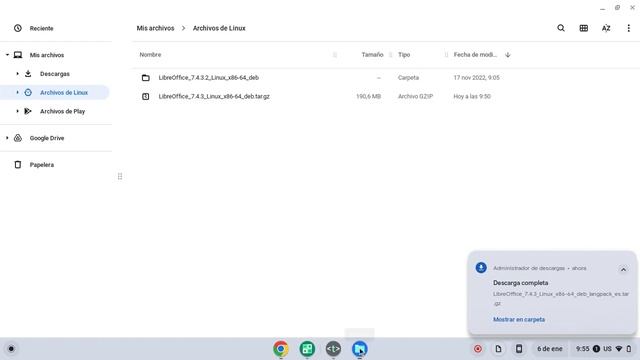640x360 pixels.
Task: Click the Papelera trash icon
Action: click(x=18, y=164)
